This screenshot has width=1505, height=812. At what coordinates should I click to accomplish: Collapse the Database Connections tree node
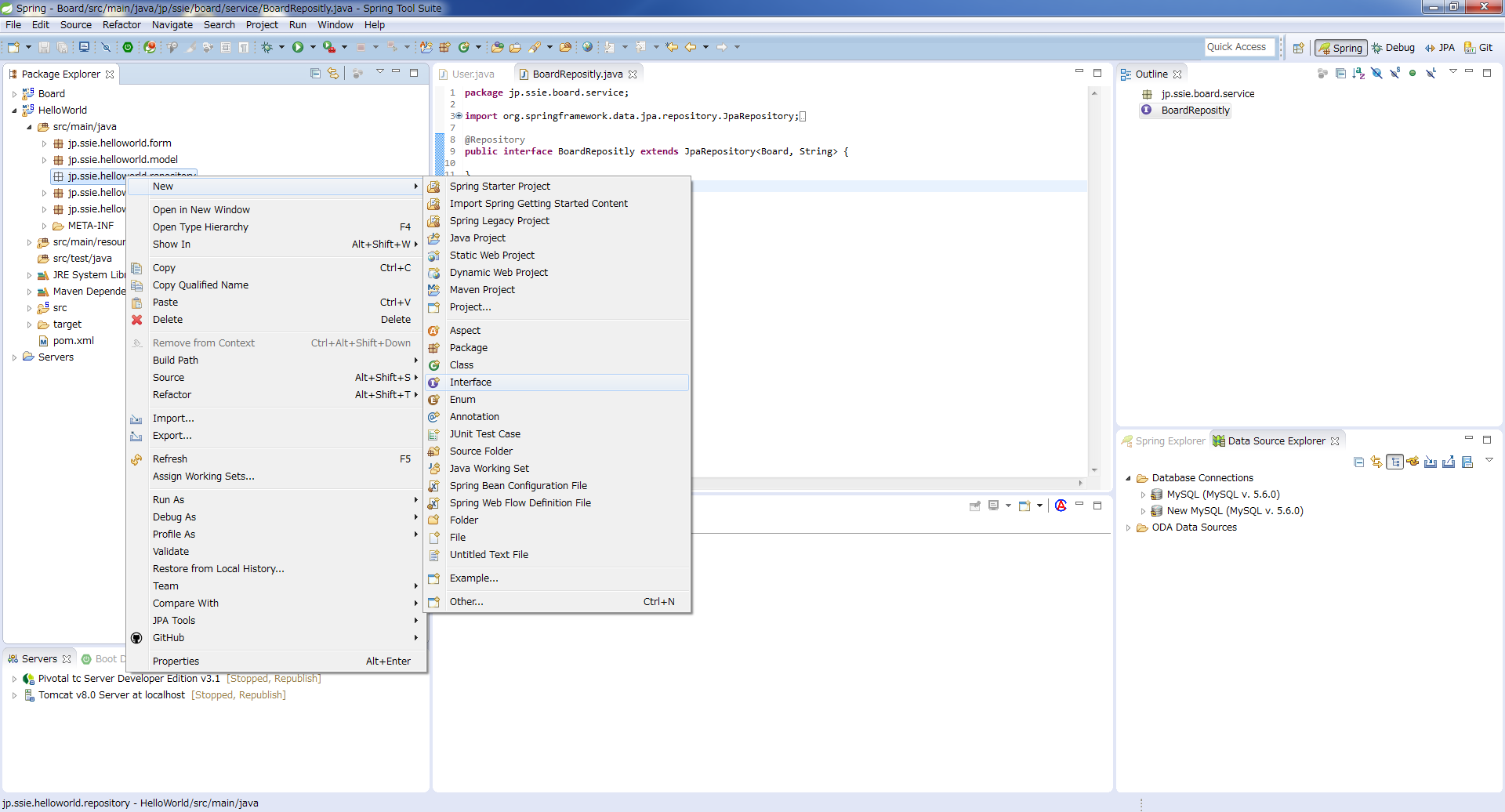[1128, 478]
